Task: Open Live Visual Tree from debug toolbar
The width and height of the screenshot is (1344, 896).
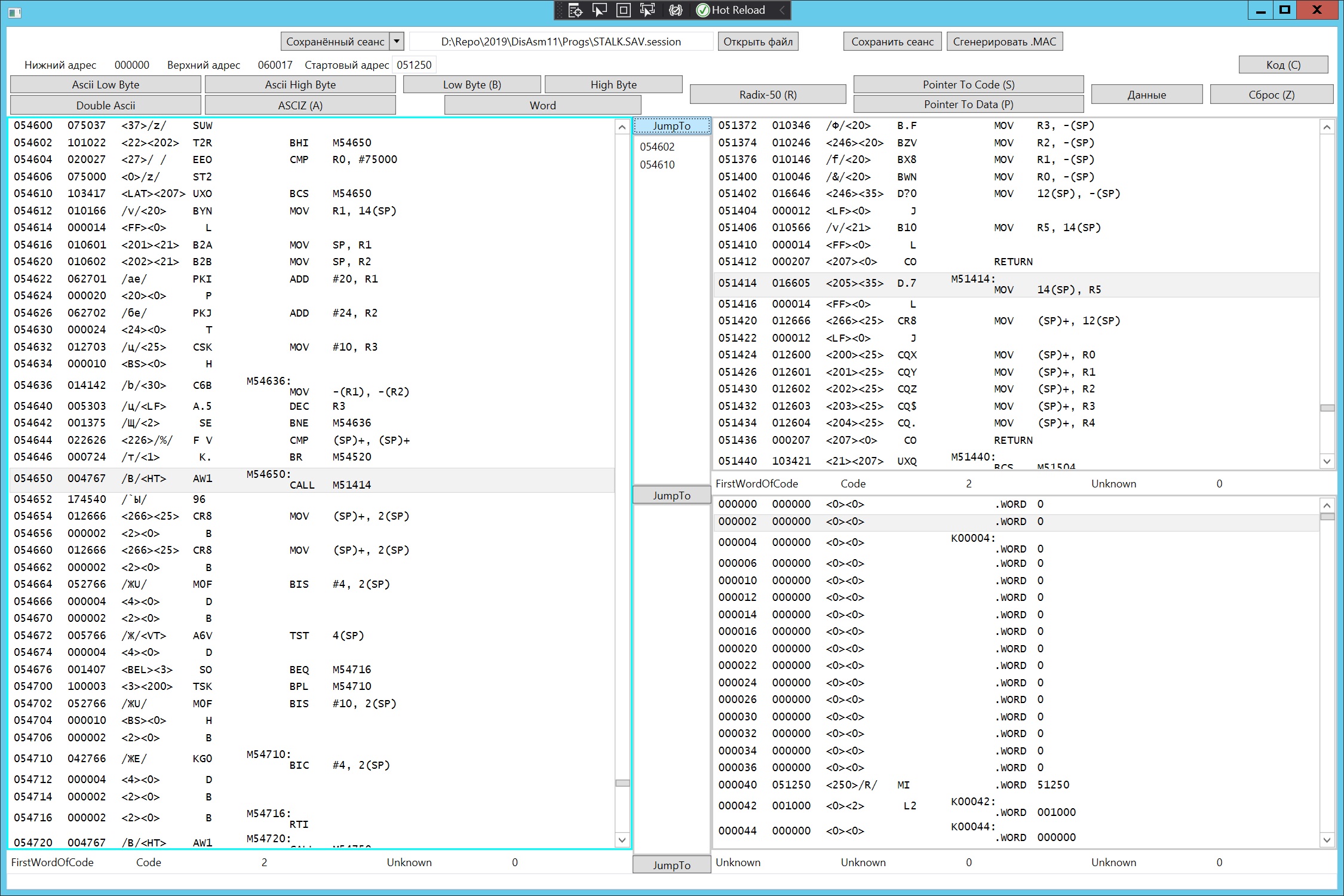Action: 575,10
